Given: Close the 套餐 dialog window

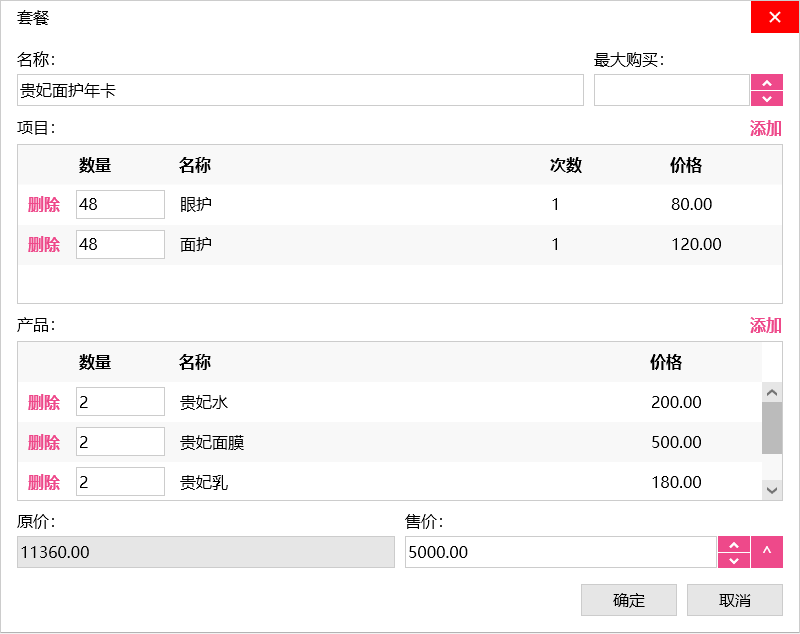Looking at the screenshot, I should click(775, 17).
